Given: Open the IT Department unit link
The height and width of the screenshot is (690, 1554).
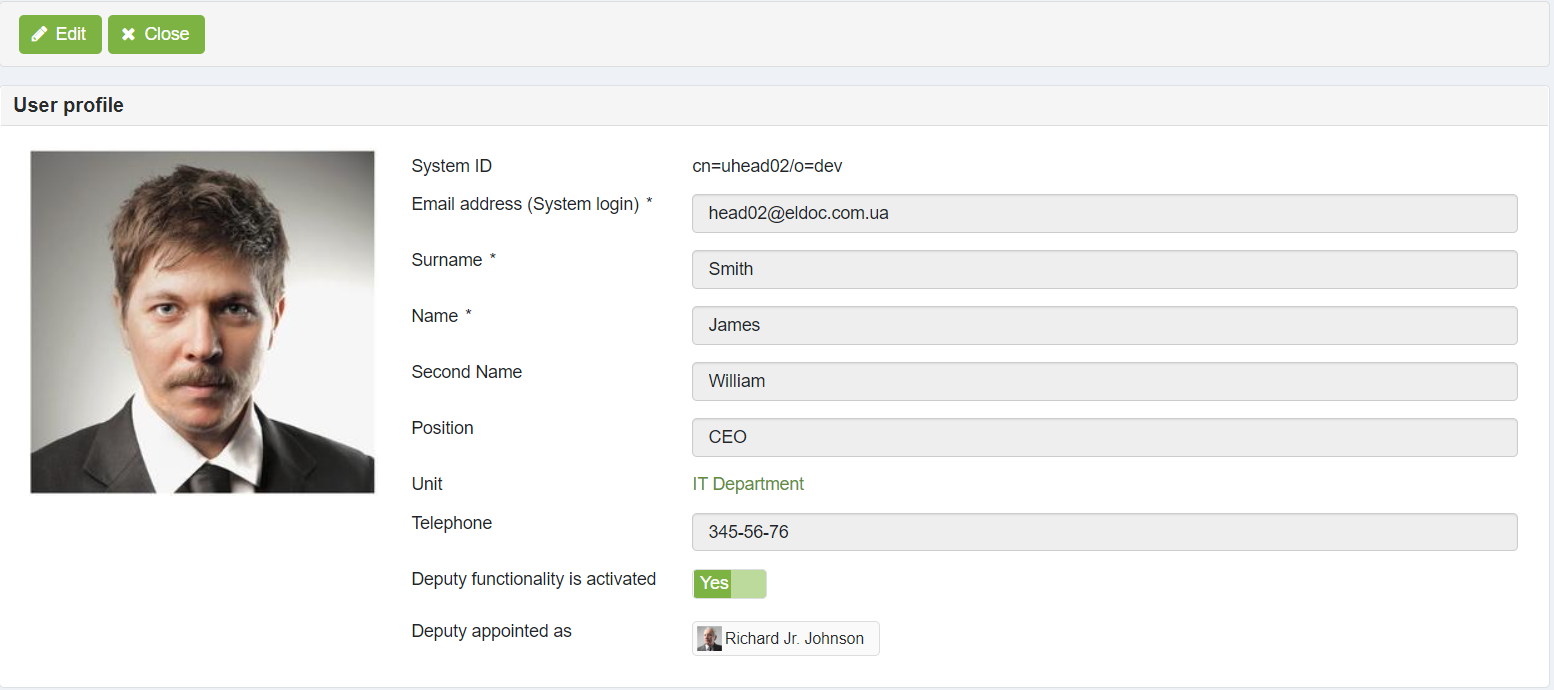Looking at the screenshot, I should point(748,484).
